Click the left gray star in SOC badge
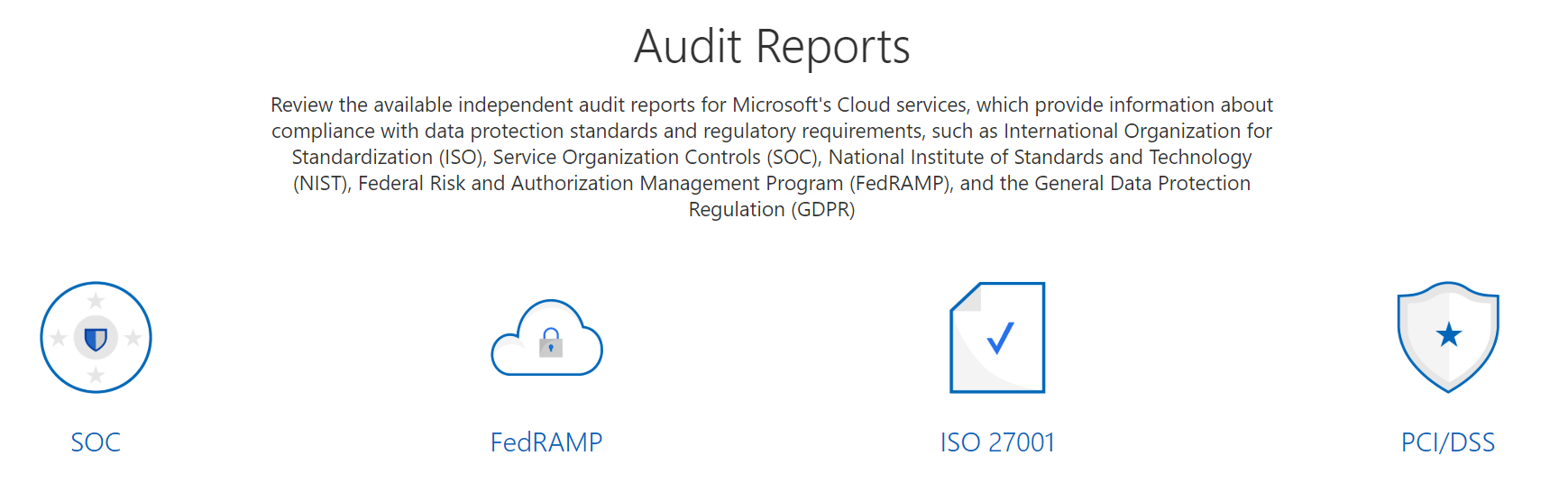Image resolution: width=1568 pixels, height=501 pixels. tap(59, 338)
